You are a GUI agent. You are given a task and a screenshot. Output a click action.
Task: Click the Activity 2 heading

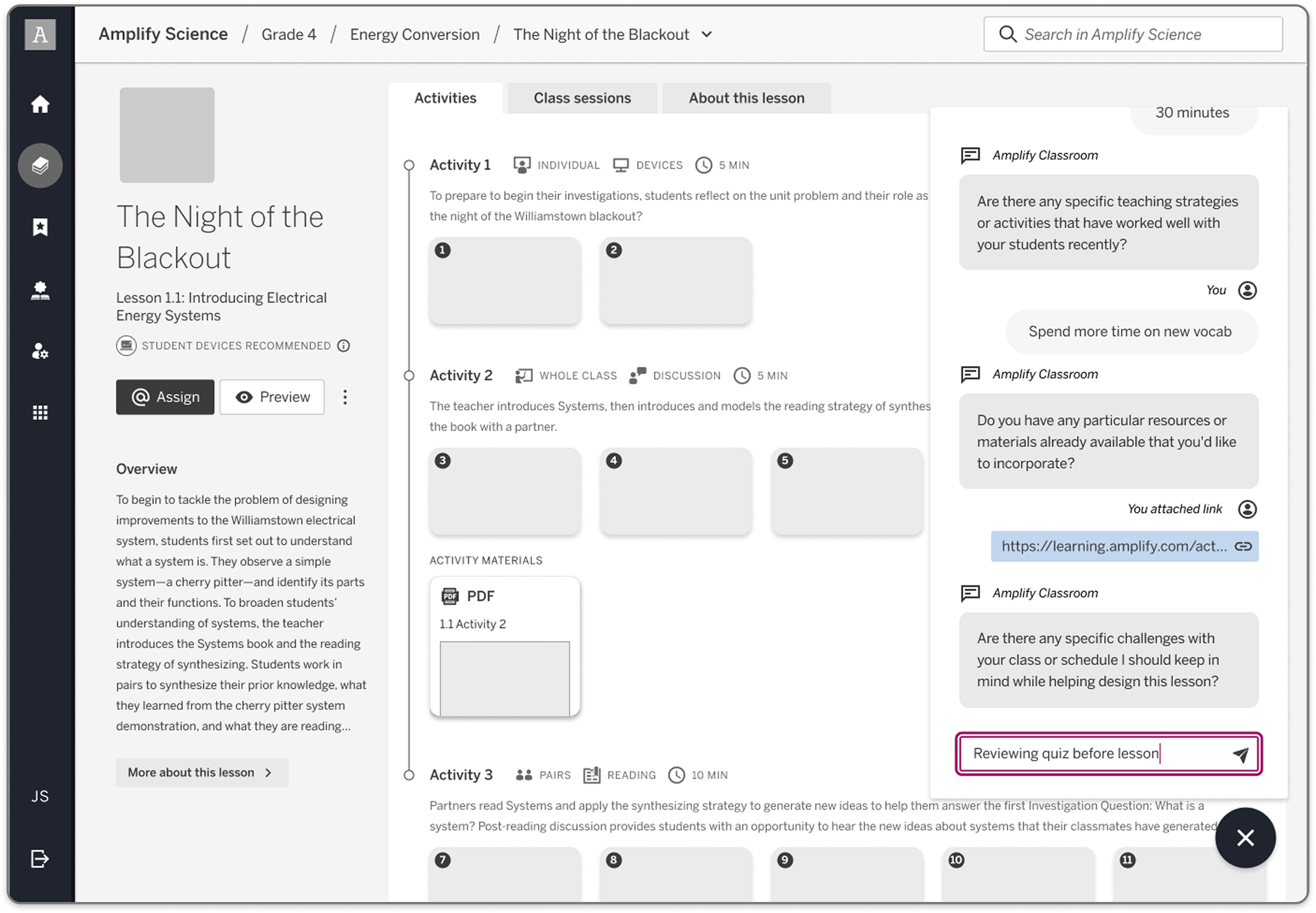[x=461, y=375]
